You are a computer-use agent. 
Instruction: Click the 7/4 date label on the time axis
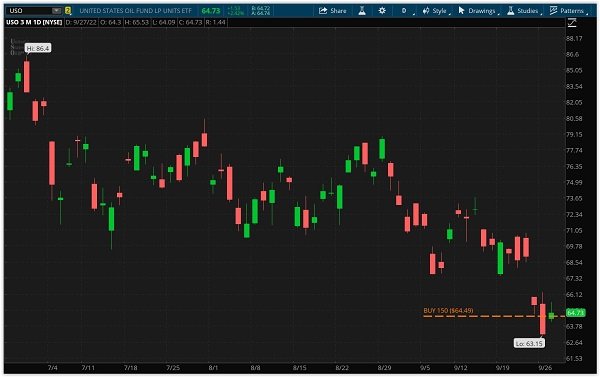pos(52,368)
